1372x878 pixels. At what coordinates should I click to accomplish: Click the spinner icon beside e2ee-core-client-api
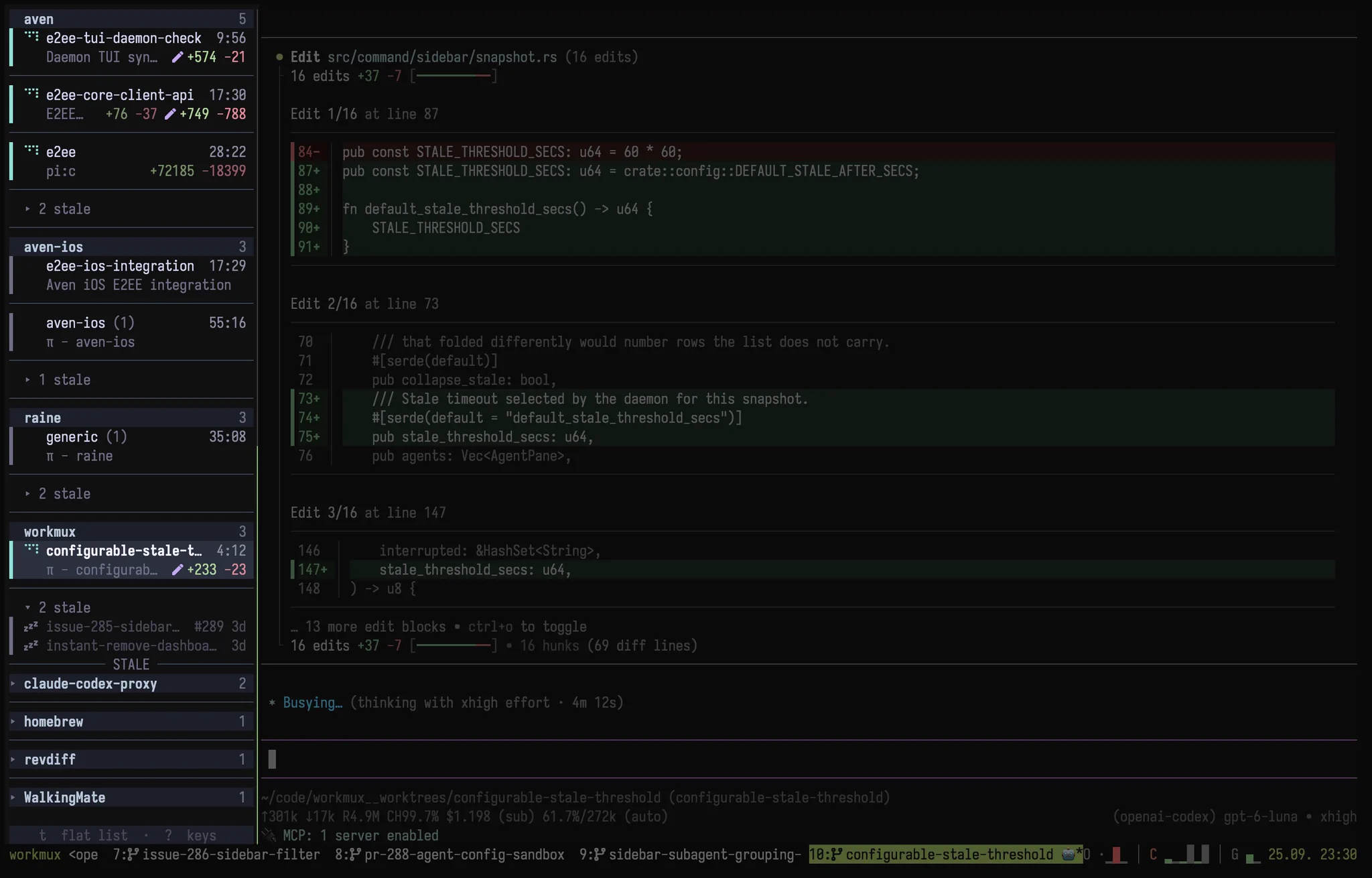(31, 94)
